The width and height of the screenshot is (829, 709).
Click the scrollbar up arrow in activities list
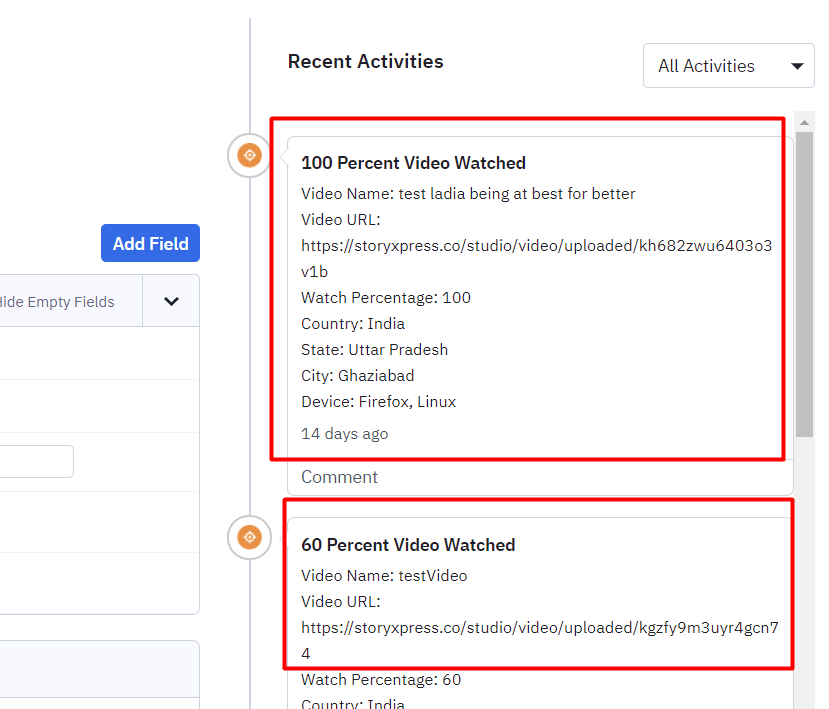(x=804, y=122)
